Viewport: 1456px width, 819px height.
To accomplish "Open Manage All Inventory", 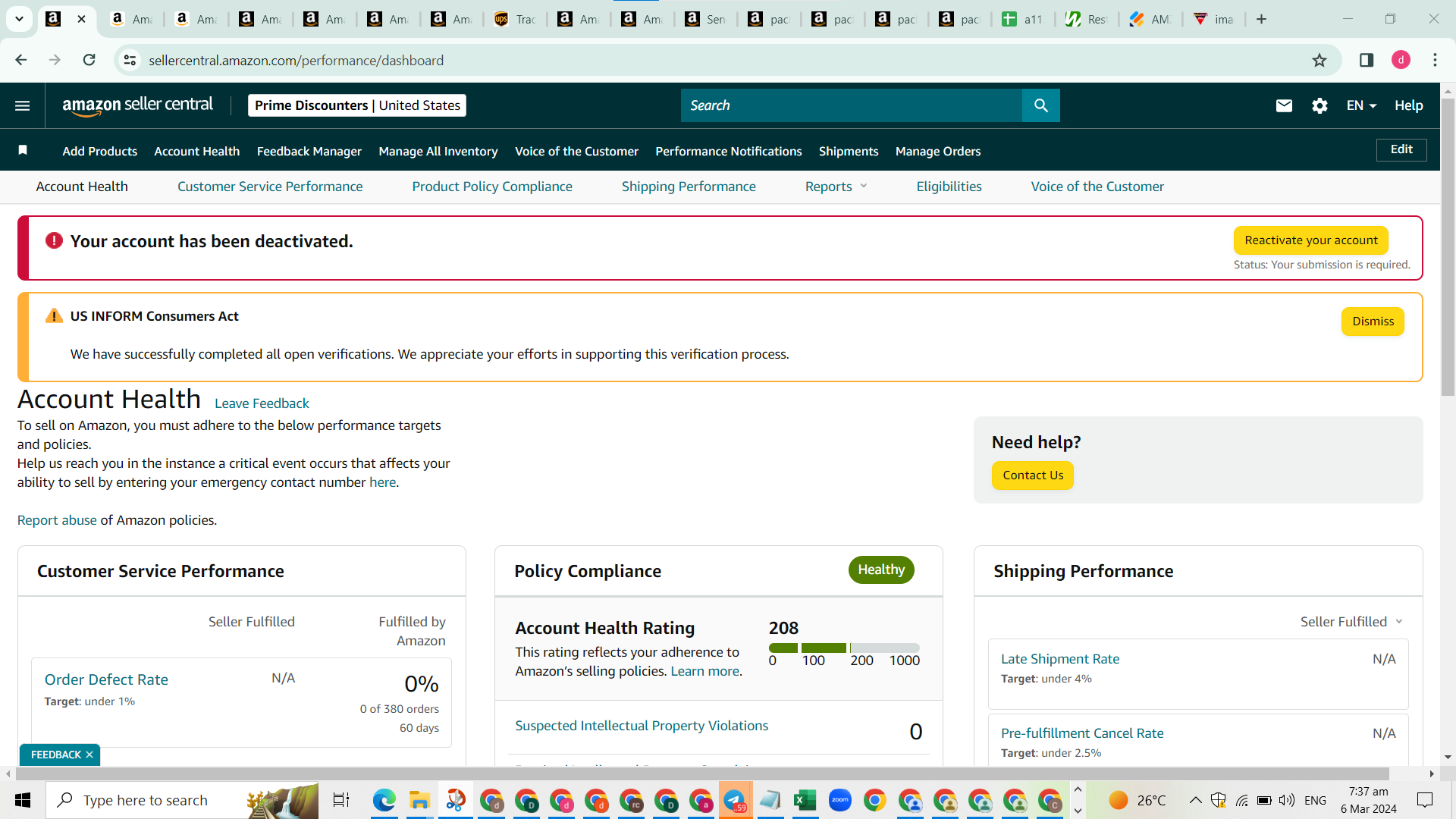I will (x=438, y=151).
